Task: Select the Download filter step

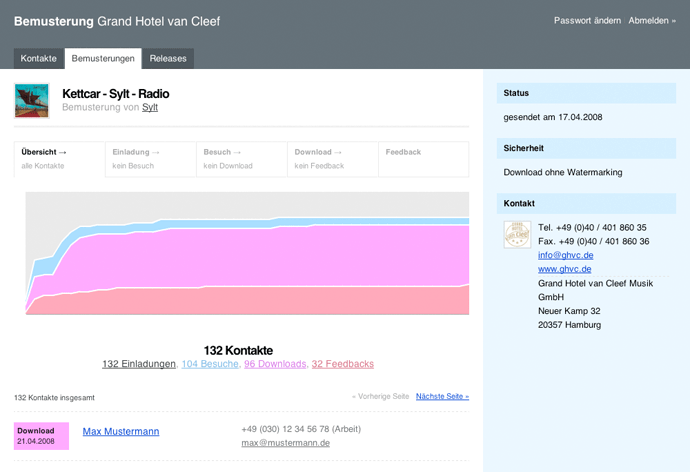Action: point(332,159)
